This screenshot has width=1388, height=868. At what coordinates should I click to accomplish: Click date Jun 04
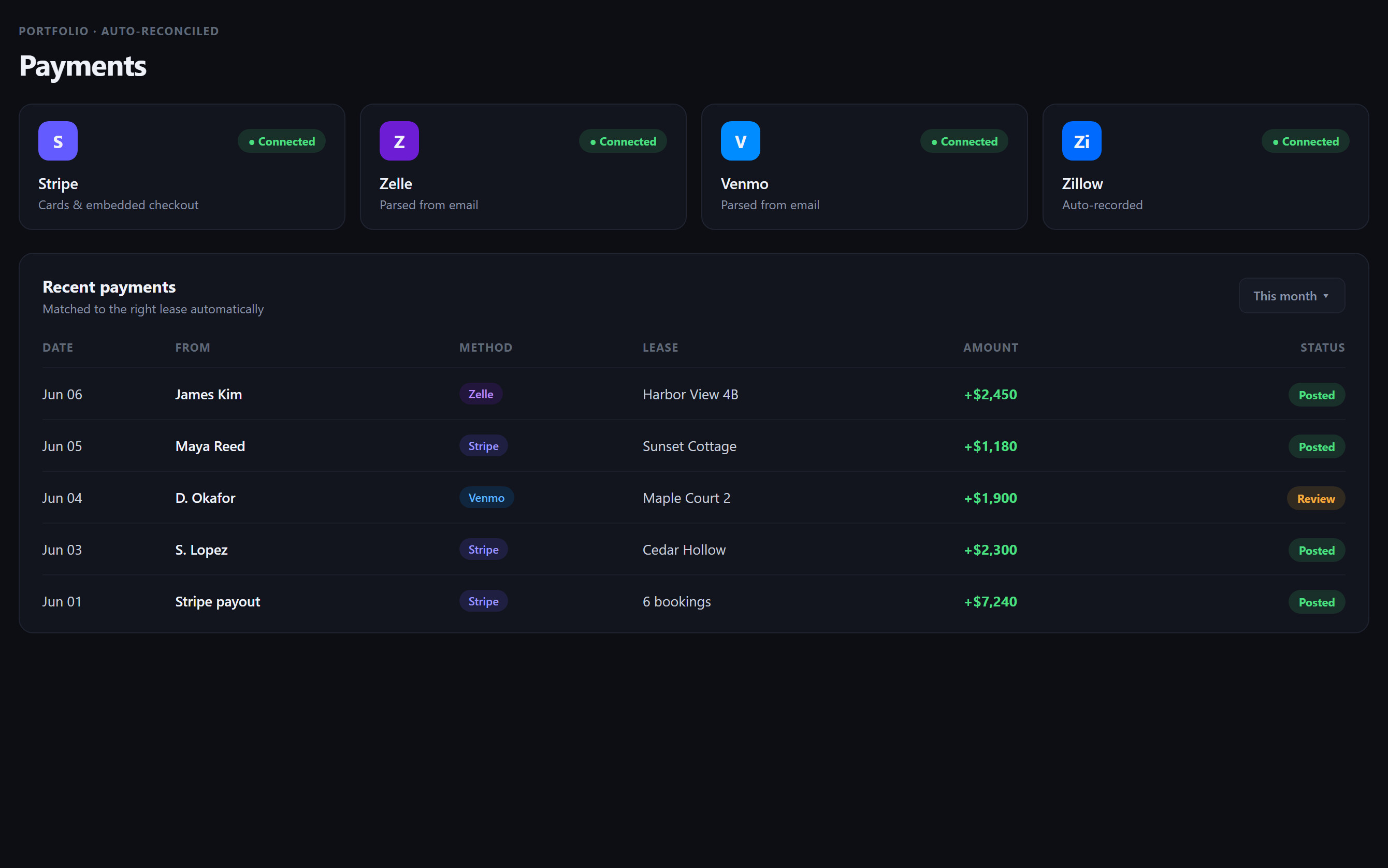(x=62, y=498)
